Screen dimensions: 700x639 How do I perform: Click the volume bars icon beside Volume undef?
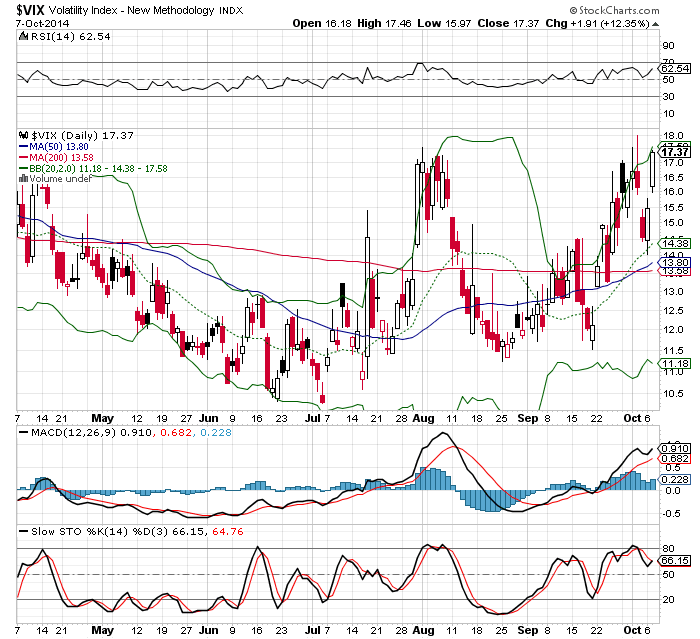(23, 179)
